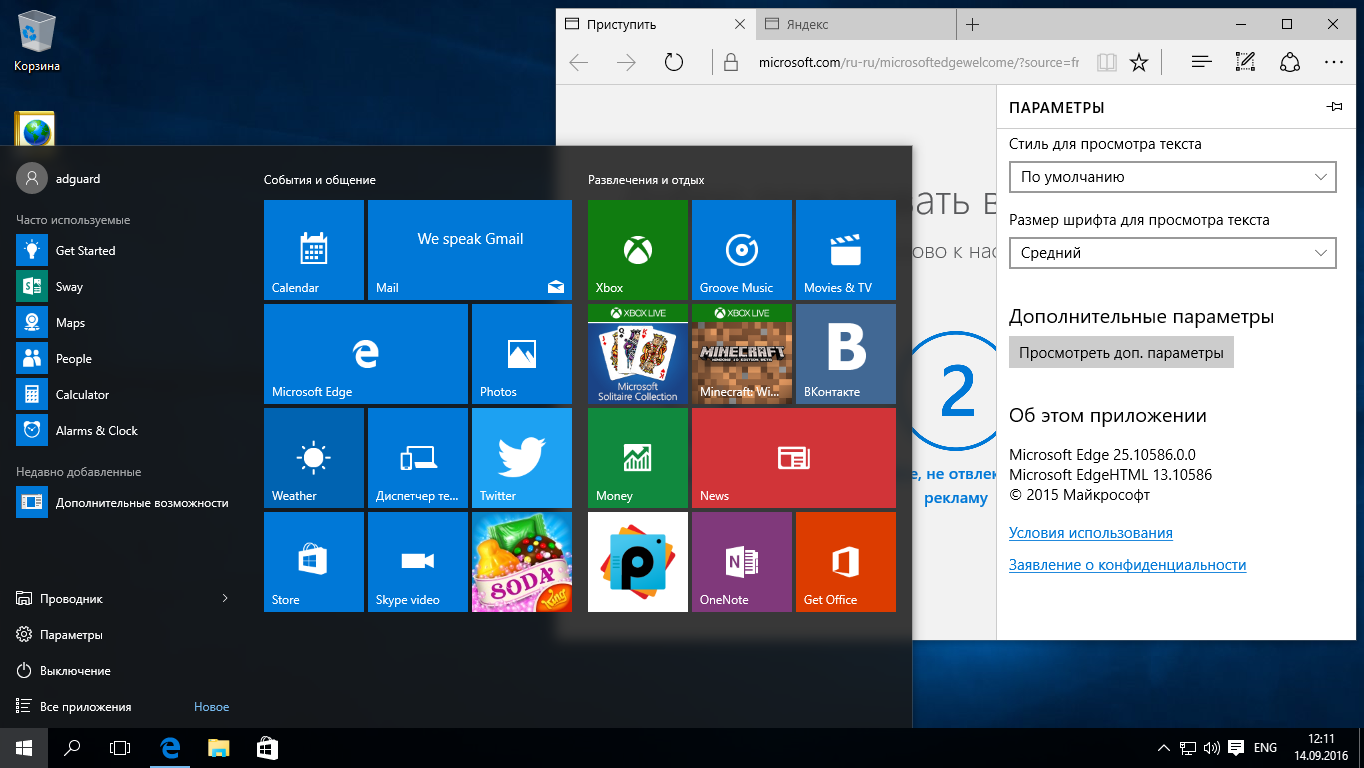The height and width of the screenshot is (768, 1364).
Task: Switch to the Яндекс tab in Edge
Action: point(856,25)
